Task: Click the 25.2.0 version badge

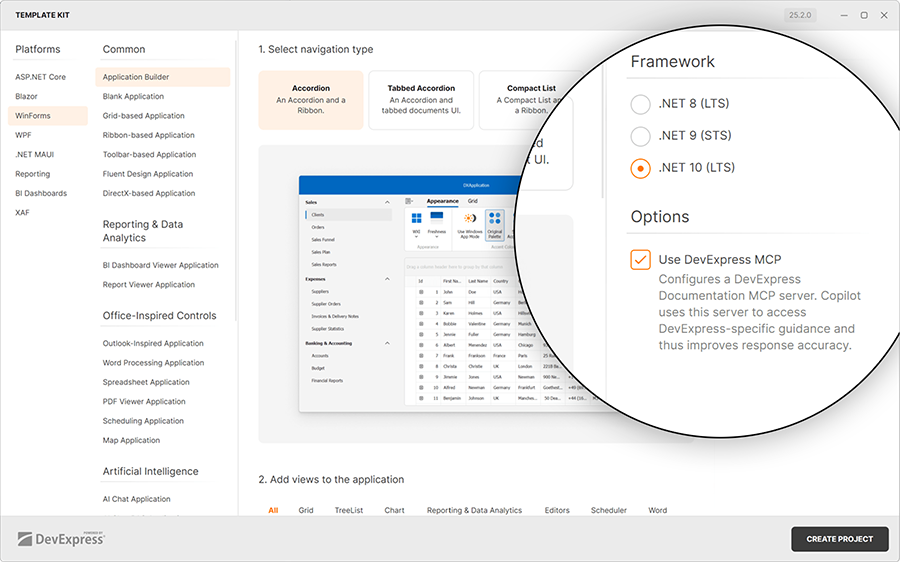Action: (800, 15)
